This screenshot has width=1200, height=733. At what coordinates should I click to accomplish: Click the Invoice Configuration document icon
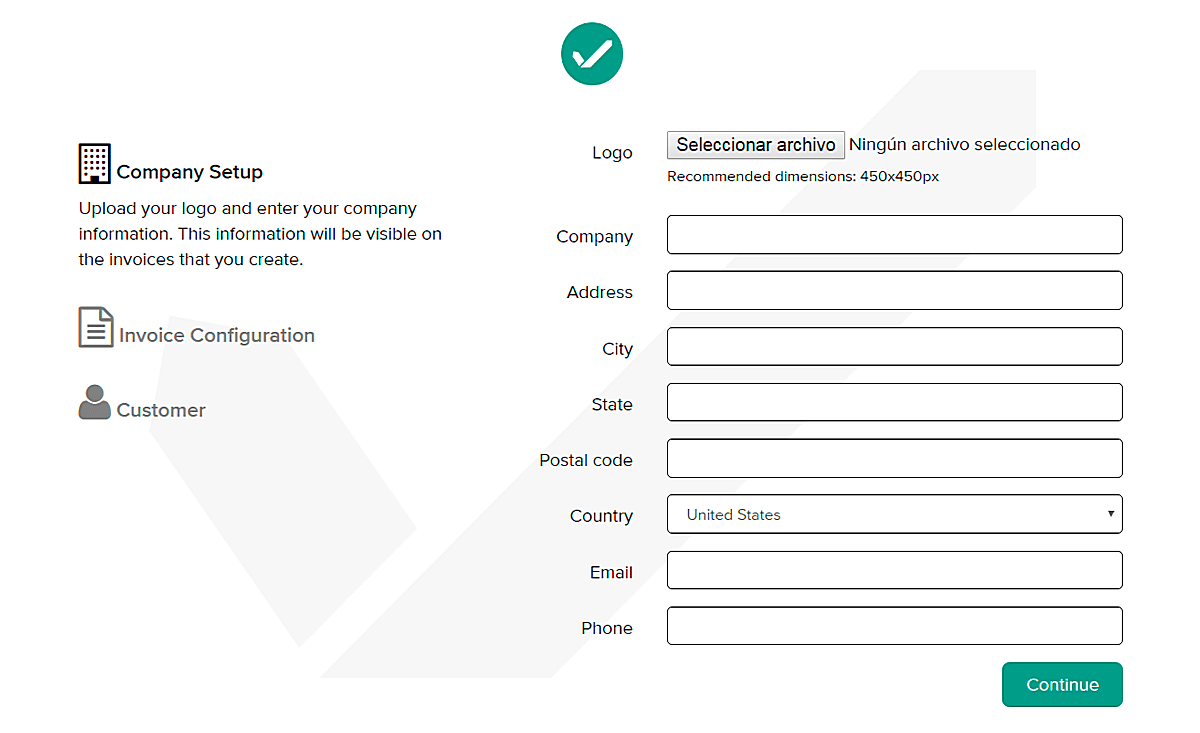pos(96,327)
